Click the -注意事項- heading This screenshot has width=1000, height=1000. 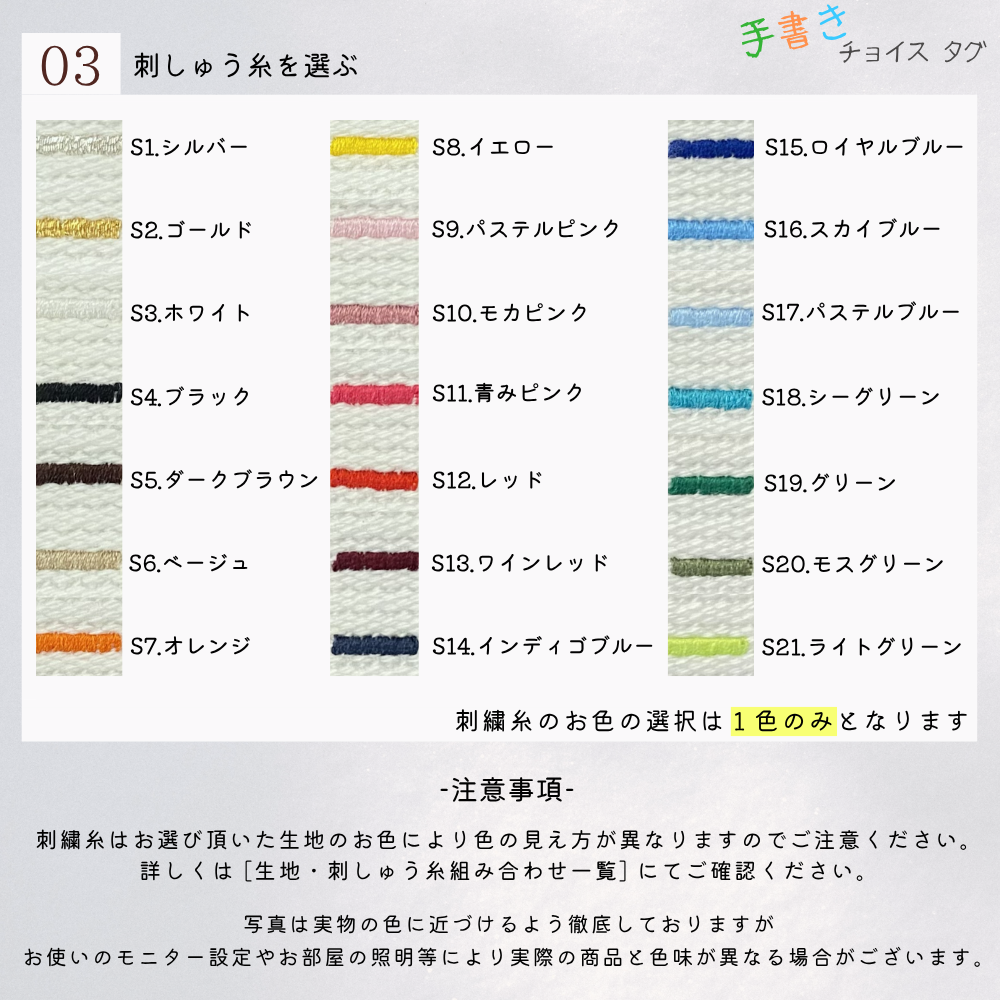click(x=507, y=790)
